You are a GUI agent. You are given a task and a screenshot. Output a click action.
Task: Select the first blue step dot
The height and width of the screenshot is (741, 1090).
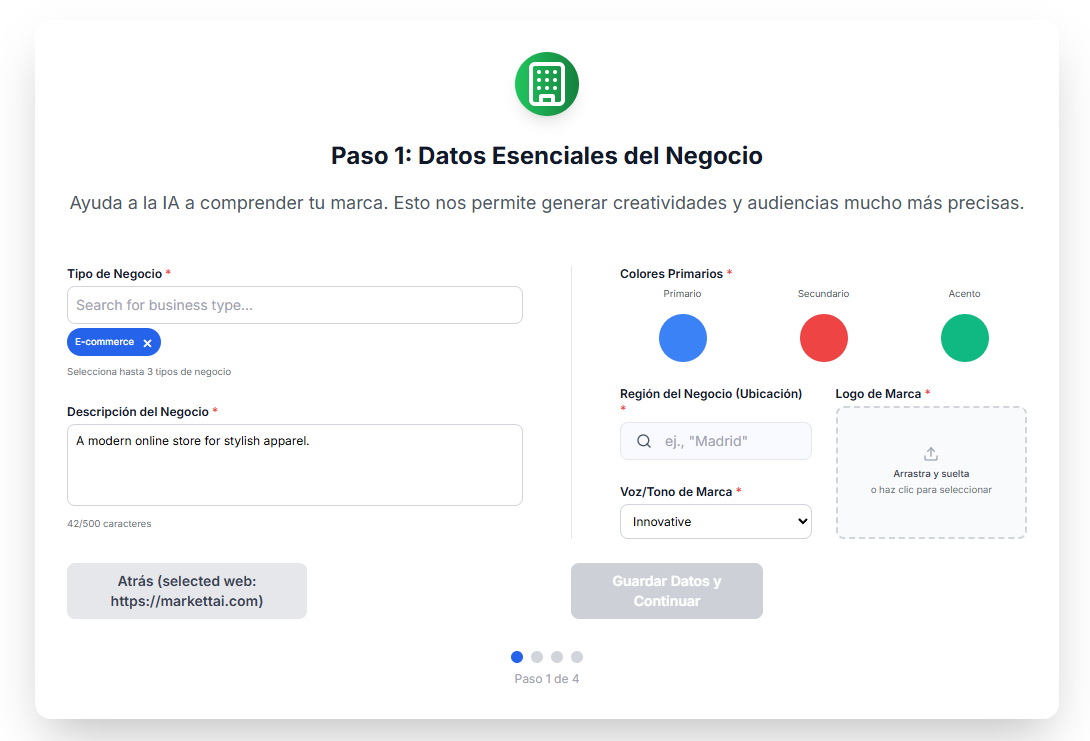[517, 657]
